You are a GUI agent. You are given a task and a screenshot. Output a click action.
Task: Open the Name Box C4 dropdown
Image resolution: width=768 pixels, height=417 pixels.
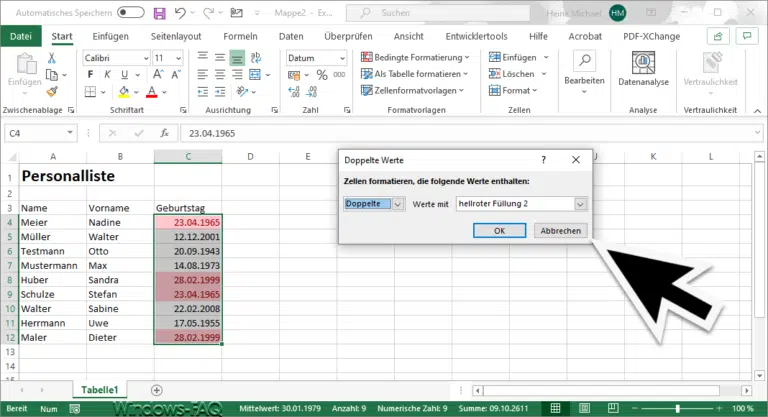click(70, 133)
